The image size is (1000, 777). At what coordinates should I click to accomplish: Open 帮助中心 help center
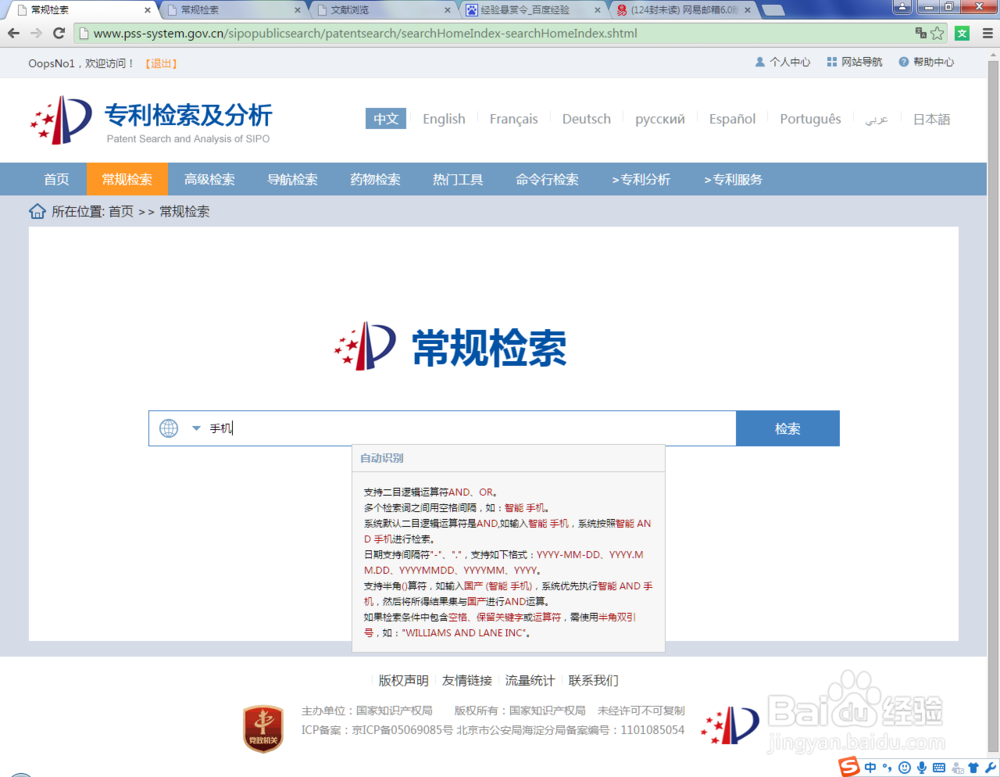(927, 62)
